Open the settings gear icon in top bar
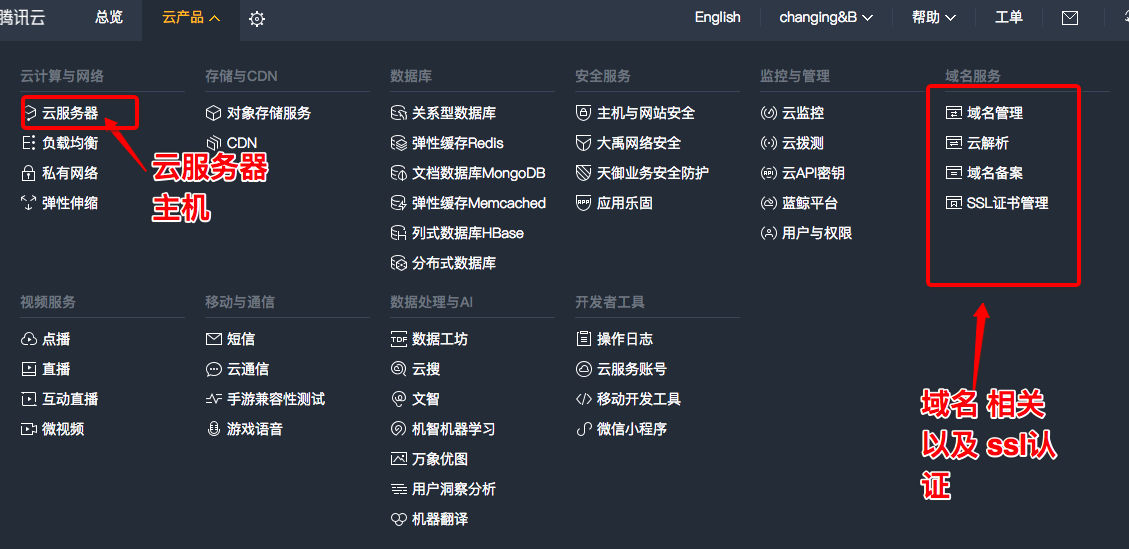The width and height of the screenshot is (1129, 549). pyautogui.click(x=256, y=19)
